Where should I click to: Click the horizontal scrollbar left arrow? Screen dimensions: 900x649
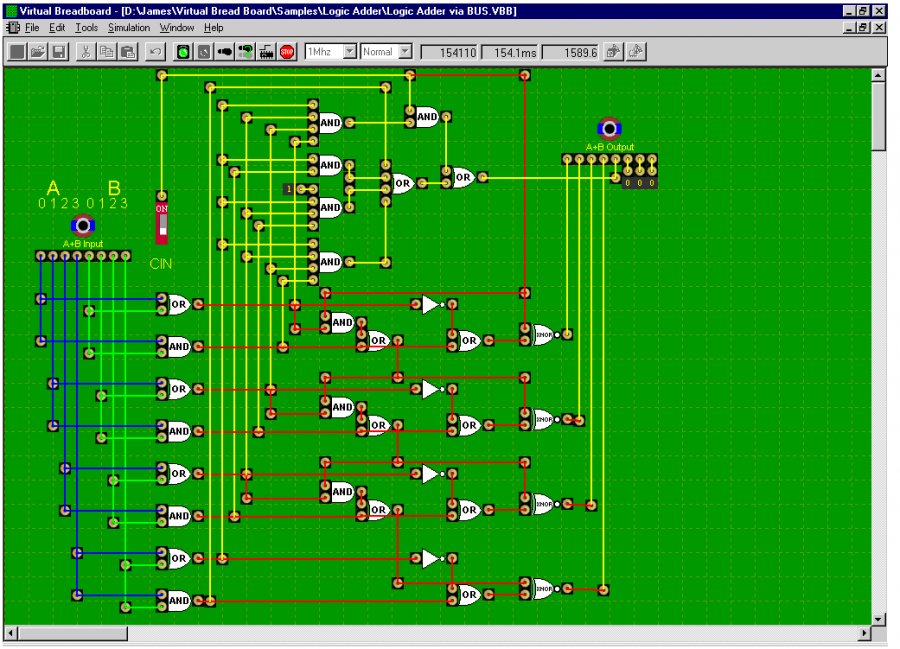(11, 633)
